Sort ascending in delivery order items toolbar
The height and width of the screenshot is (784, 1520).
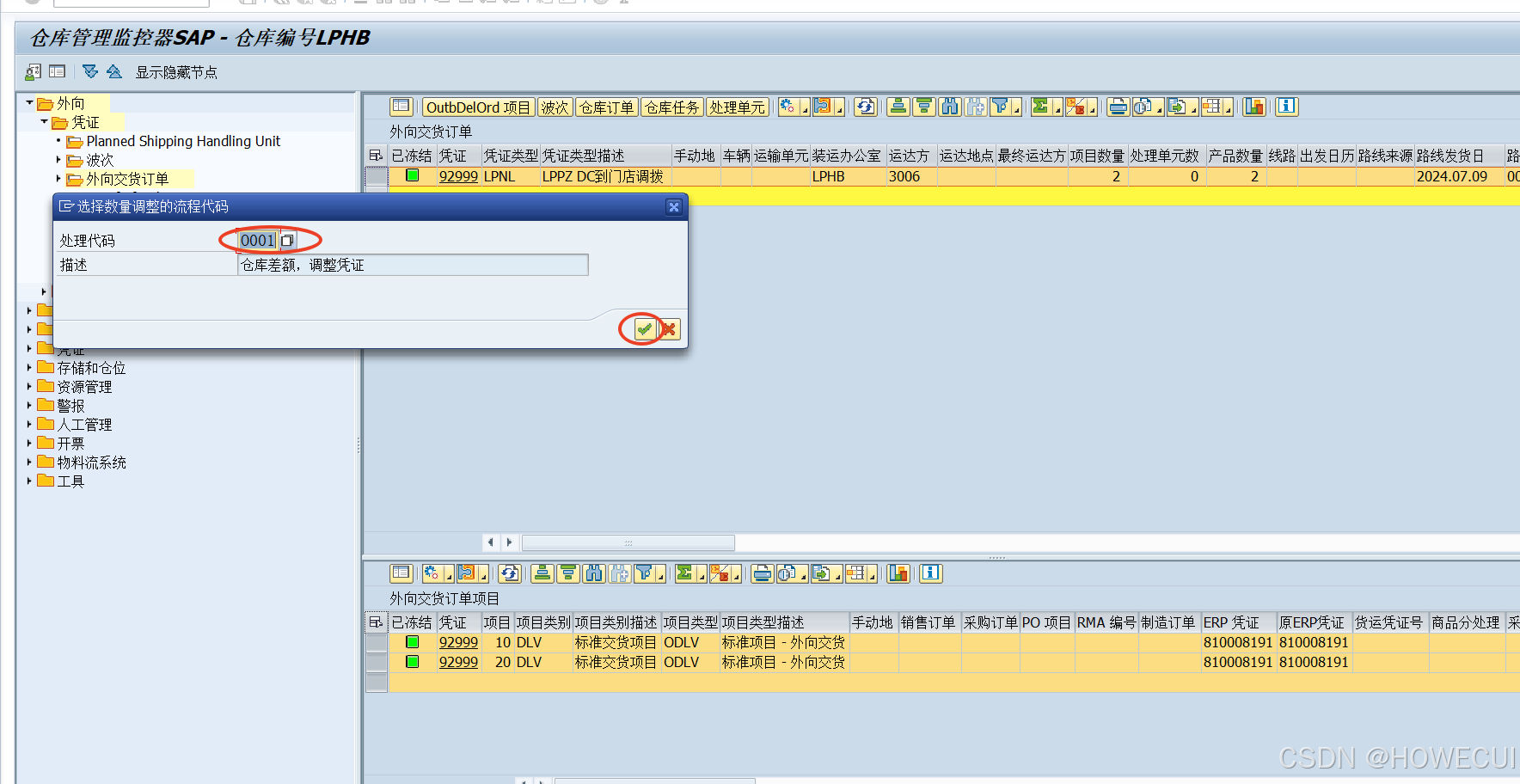(x=542, y=573)
